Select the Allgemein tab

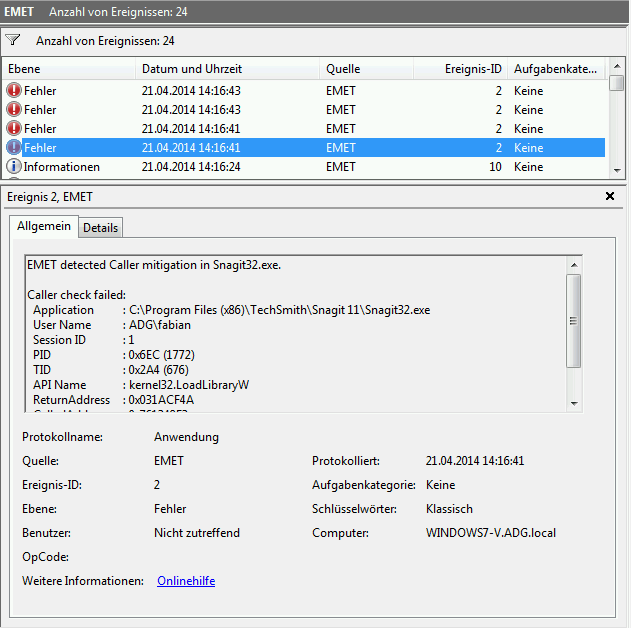[x=44, y=226]
